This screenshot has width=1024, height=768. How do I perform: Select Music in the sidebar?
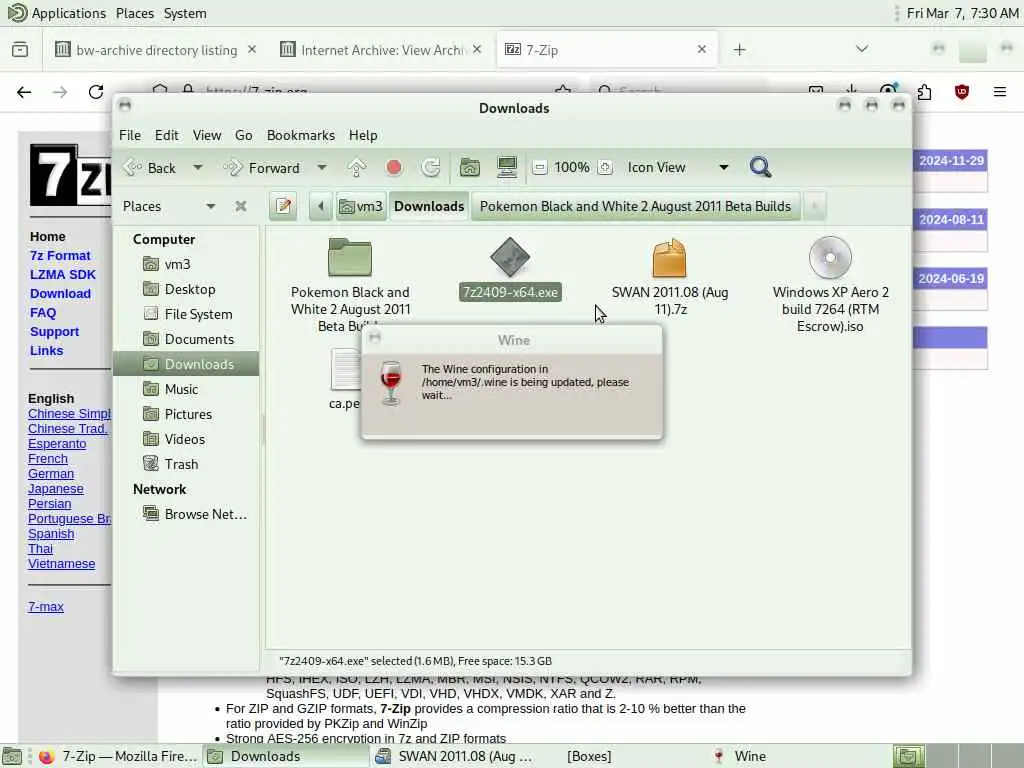(x=186, y=389)
